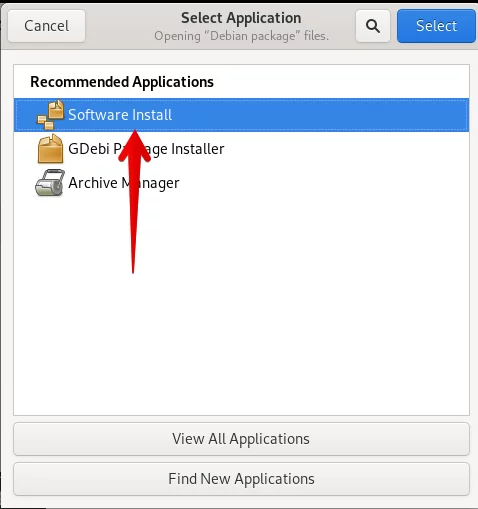Open the search magnifier in the header

373,26
